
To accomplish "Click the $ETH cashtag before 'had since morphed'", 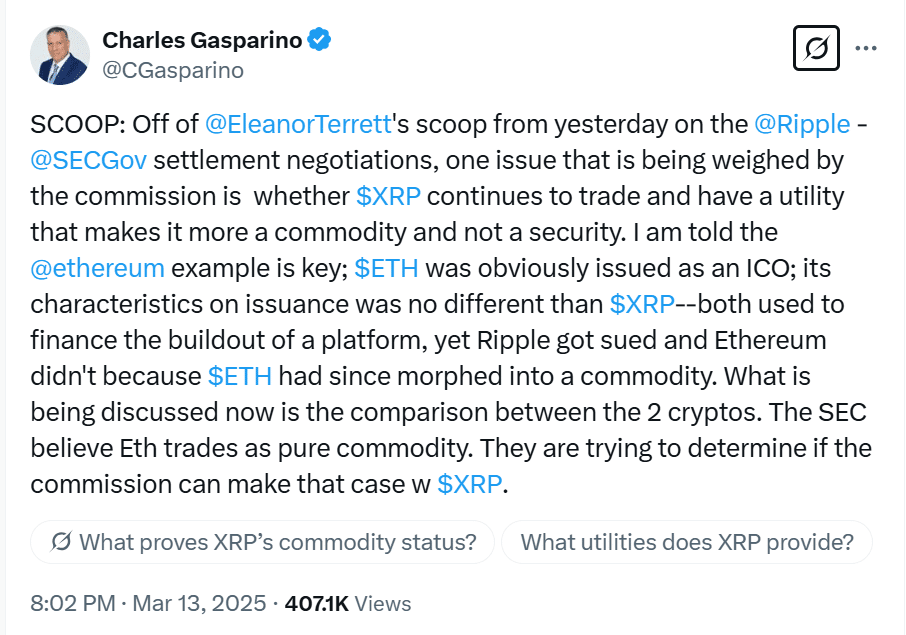I will point(240,376).
